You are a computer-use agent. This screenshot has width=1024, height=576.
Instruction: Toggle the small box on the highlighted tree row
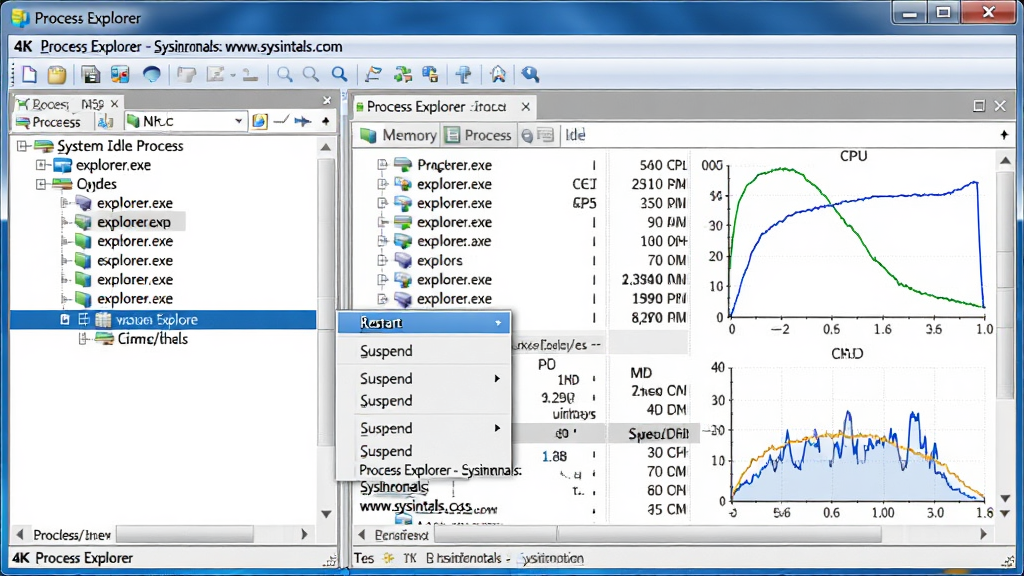[x=65, y=319]
